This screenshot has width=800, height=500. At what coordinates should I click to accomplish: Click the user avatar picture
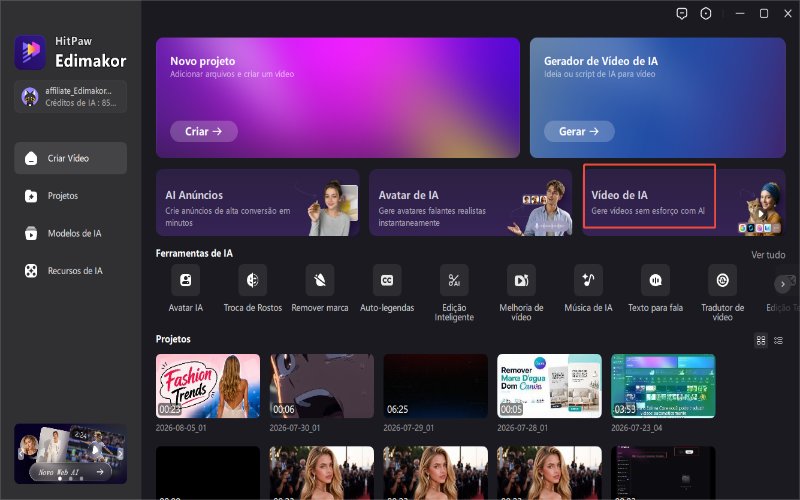[30, 96]
